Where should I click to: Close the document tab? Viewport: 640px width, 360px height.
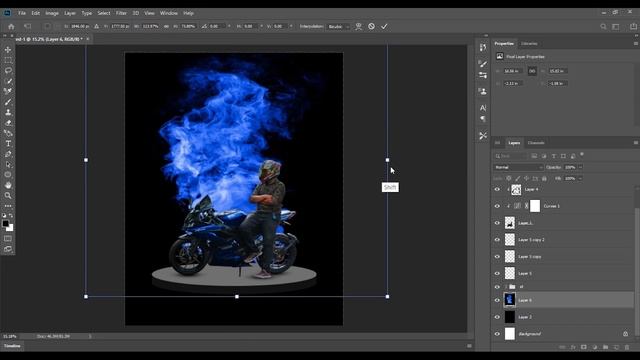point(88,39)
